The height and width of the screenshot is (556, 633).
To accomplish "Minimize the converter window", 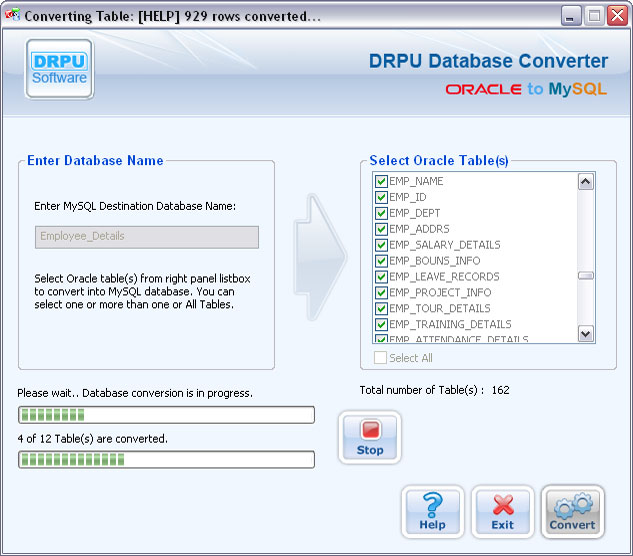I will [x=570, y=16].
